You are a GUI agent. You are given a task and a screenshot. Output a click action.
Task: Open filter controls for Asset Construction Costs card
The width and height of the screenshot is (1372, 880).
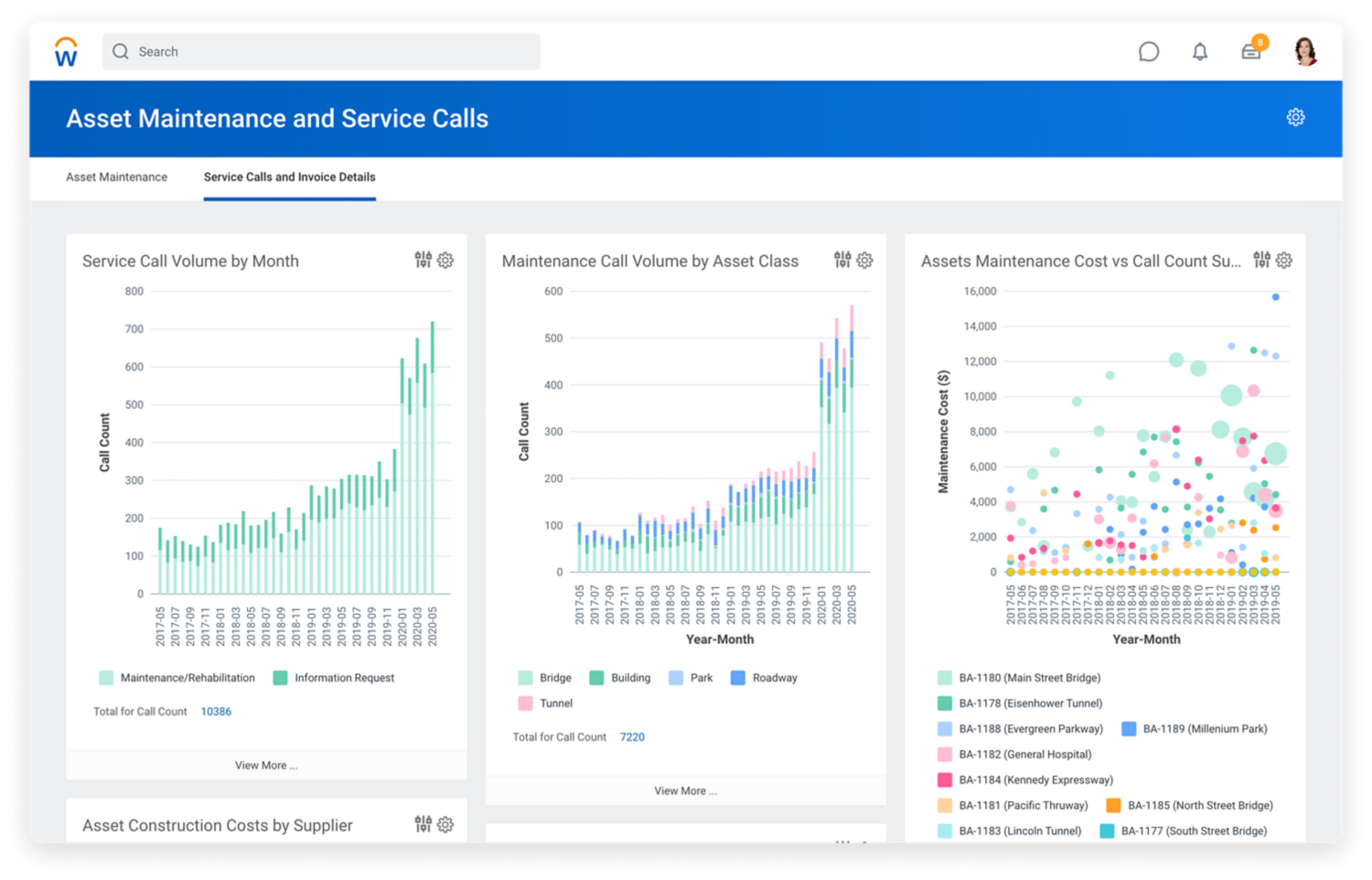[x=423, y=824]
